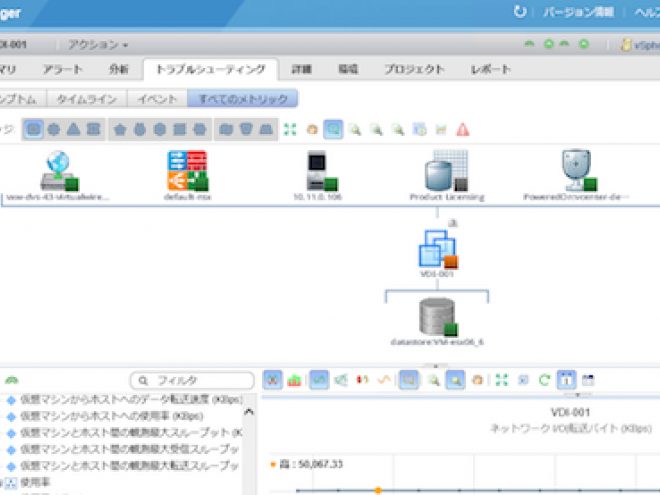Screen dimensions: 660x495
Task: Click small chart icon left of red alert triangle
Action: coord(441,129)
